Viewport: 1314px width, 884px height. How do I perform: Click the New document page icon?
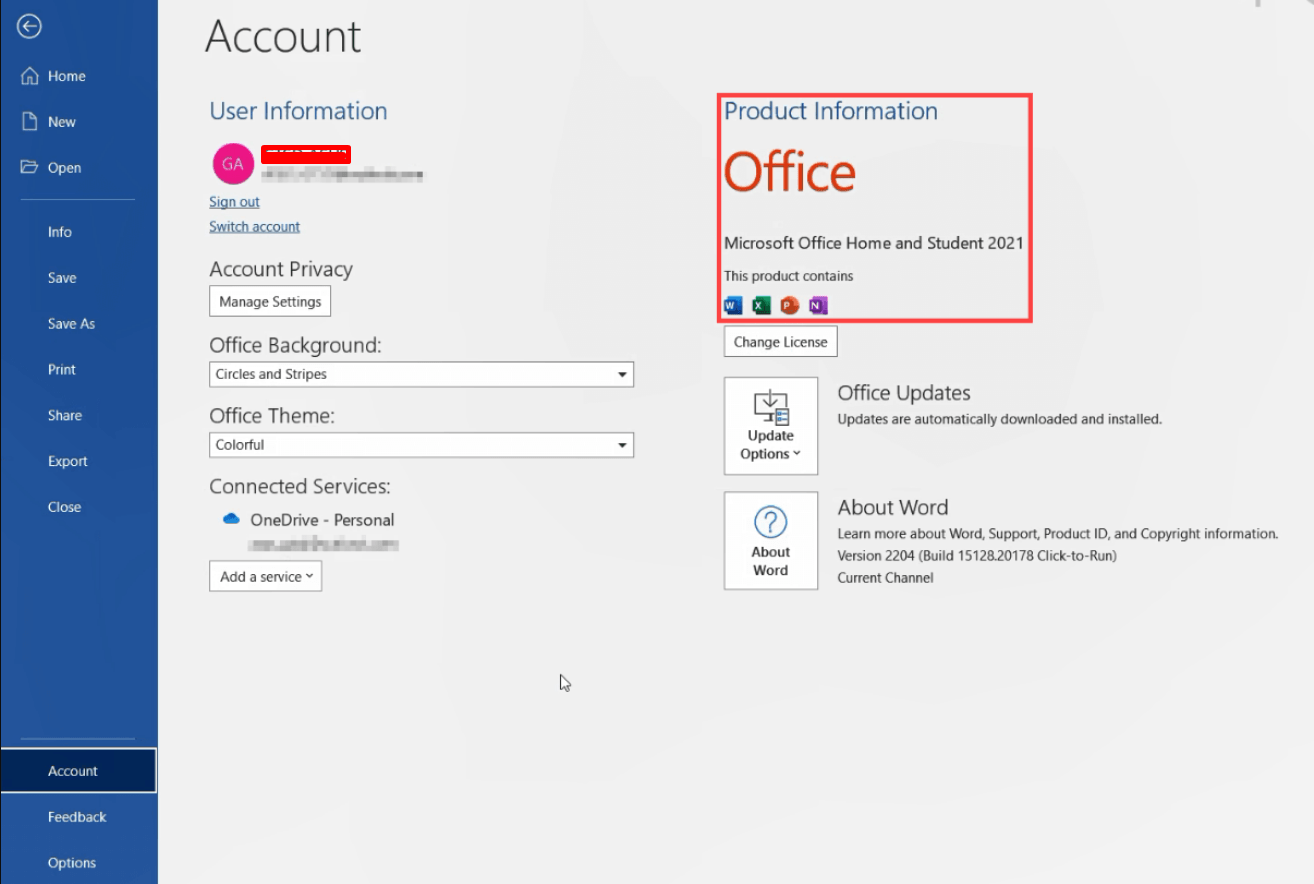30,121
